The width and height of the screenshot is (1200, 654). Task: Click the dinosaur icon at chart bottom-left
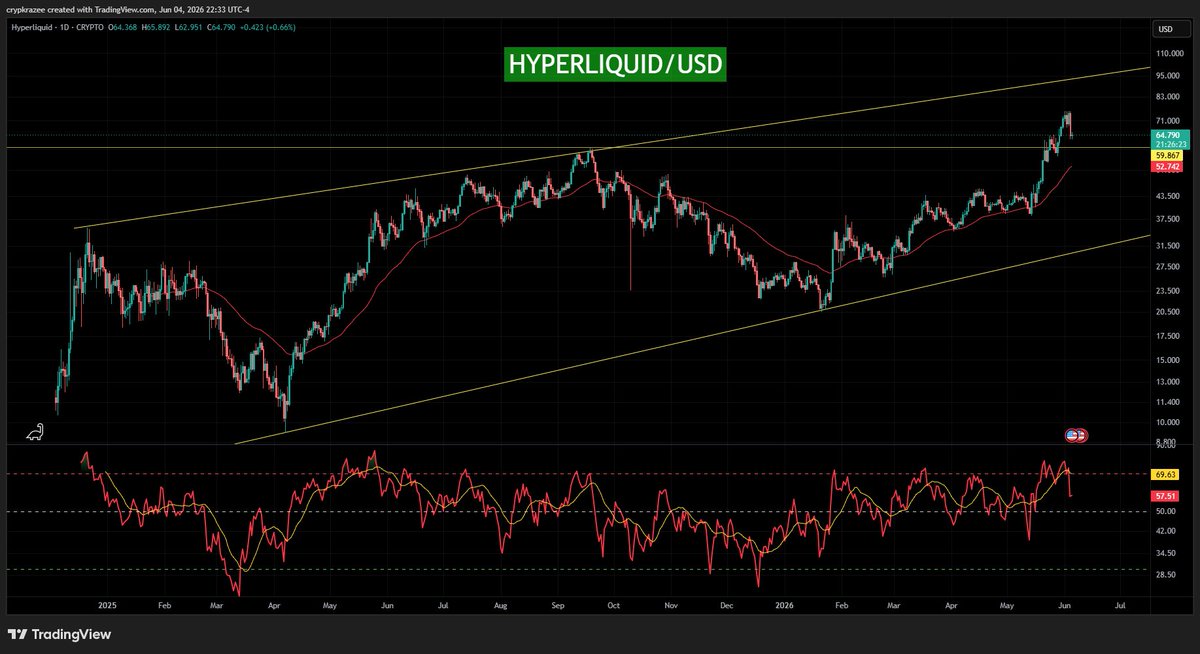click(x=35, y=432)
